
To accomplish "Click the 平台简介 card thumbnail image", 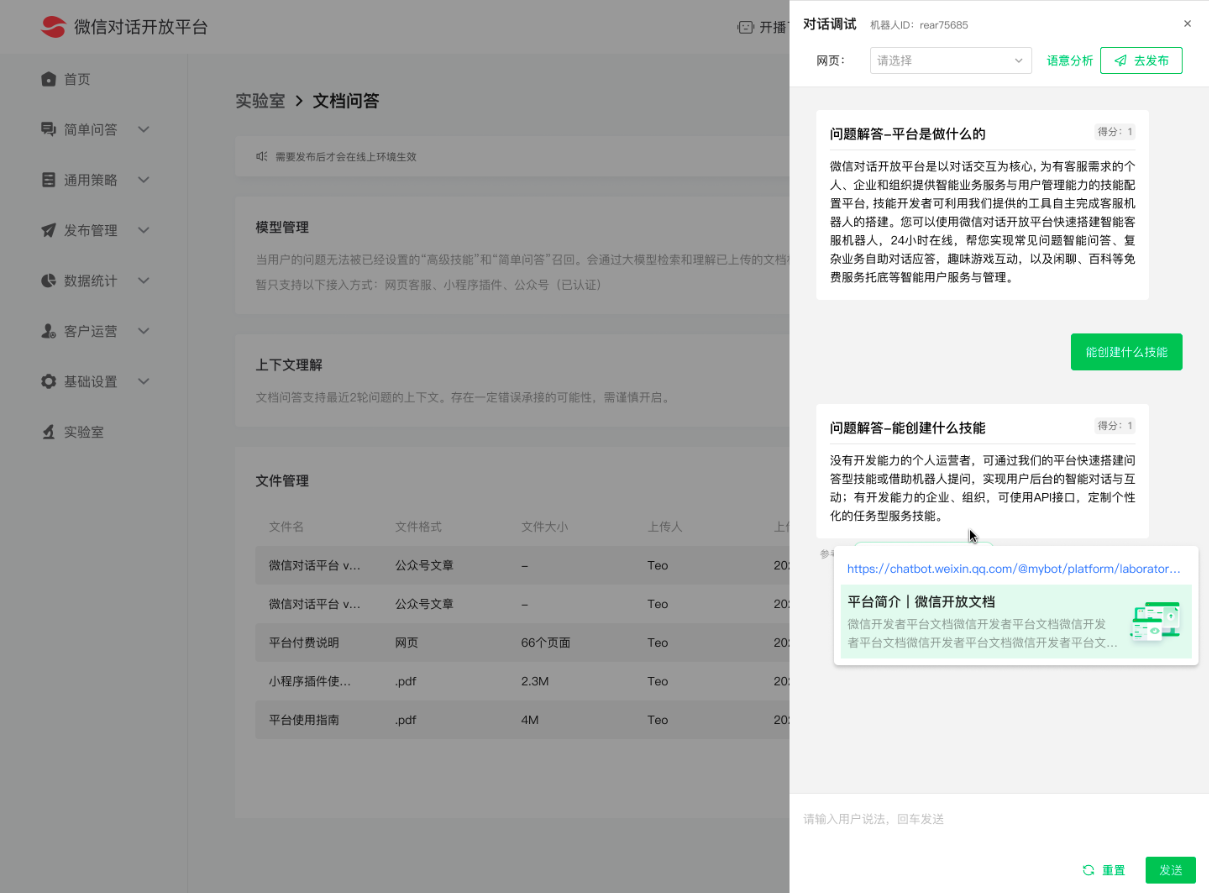I will tap(1155, 621).
